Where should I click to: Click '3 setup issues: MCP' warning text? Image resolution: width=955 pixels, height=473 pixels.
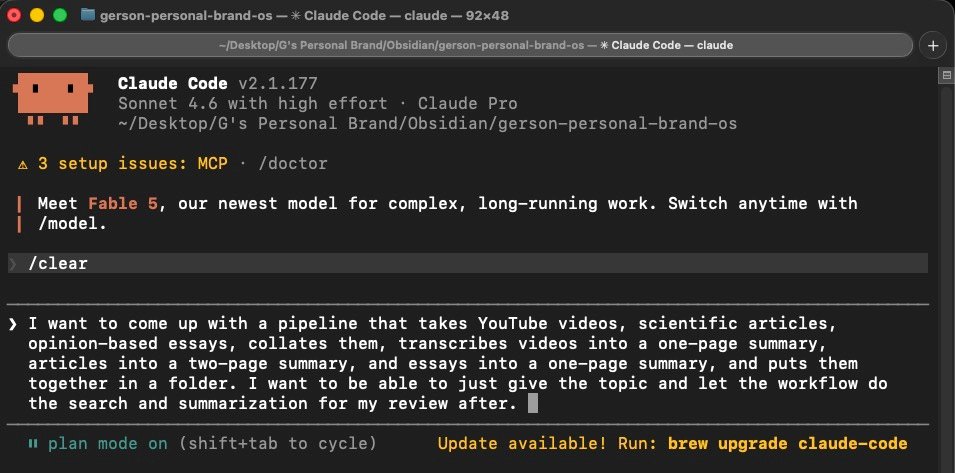coord(133,164)
